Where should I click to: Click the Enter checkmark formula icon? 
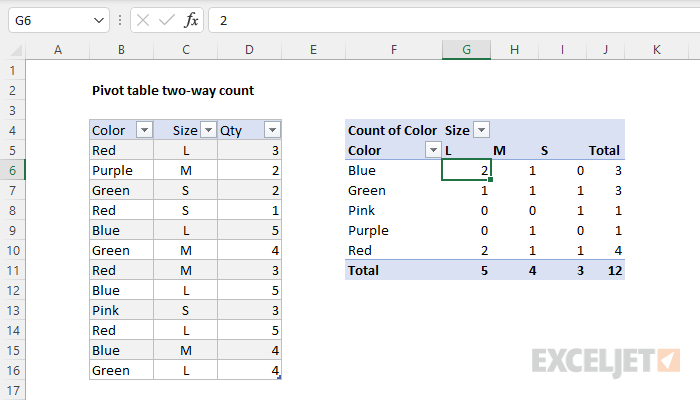click(167, 20)
